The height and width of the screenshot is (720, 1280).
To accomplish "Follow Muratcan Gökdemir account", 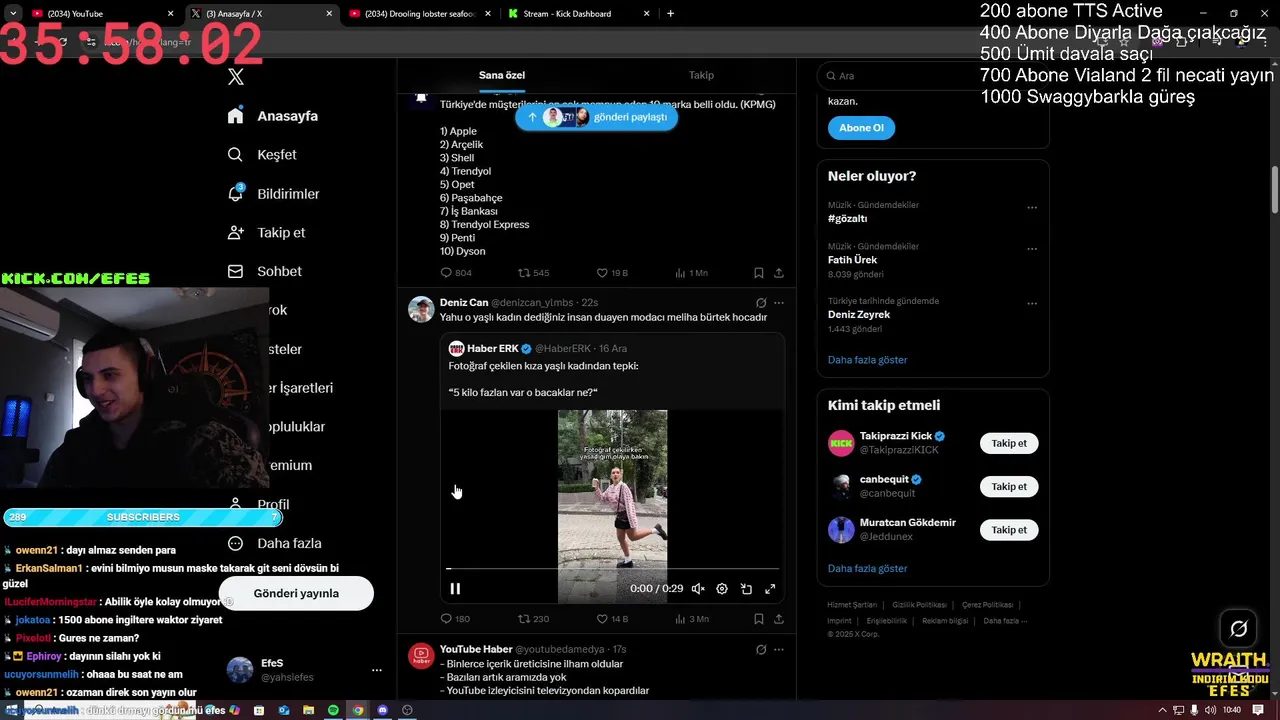I will click(1009, 530).
